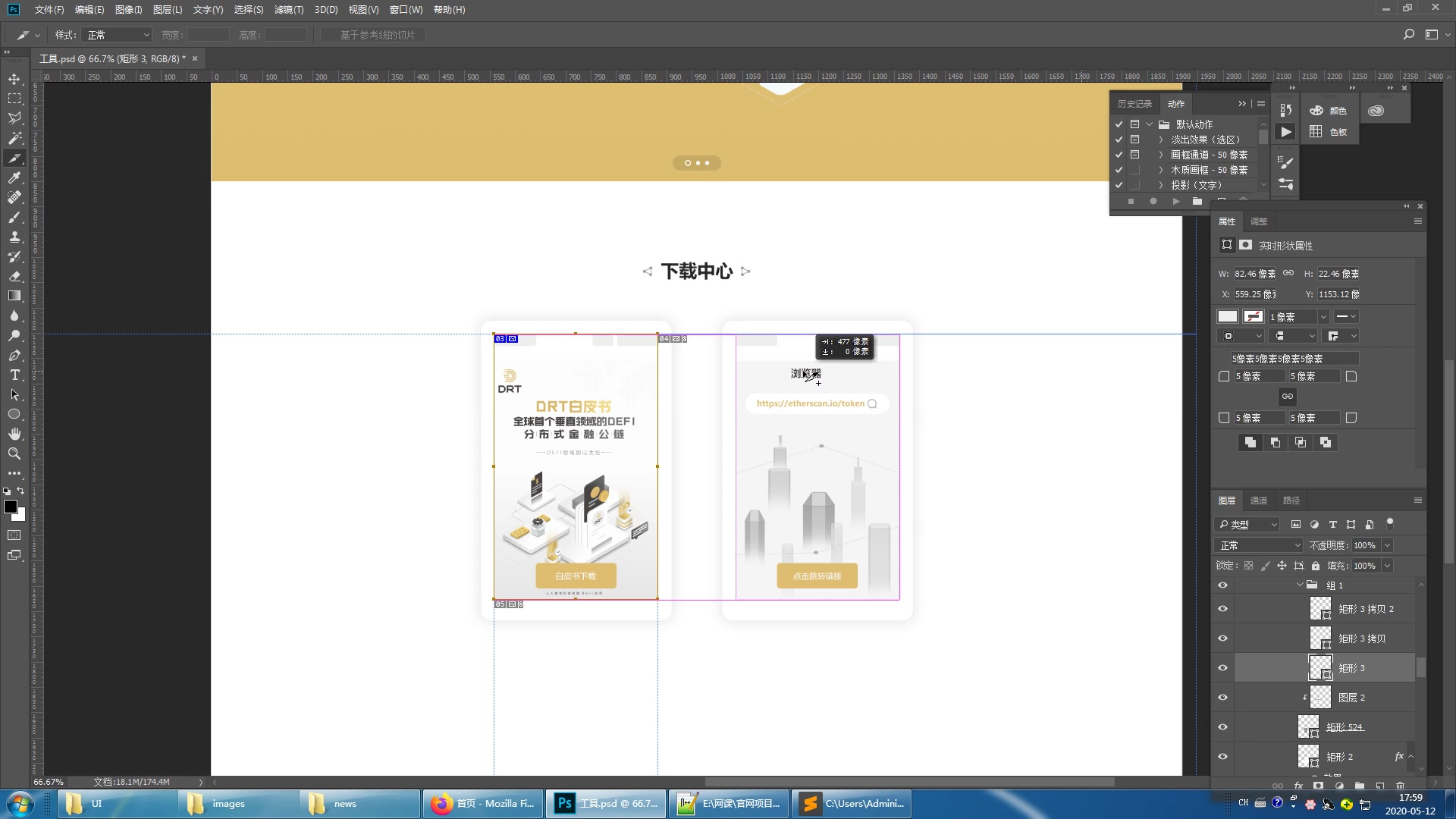Click the search icon in options bar
The image size is (1456, 819).
click(x=1409, y=35)
